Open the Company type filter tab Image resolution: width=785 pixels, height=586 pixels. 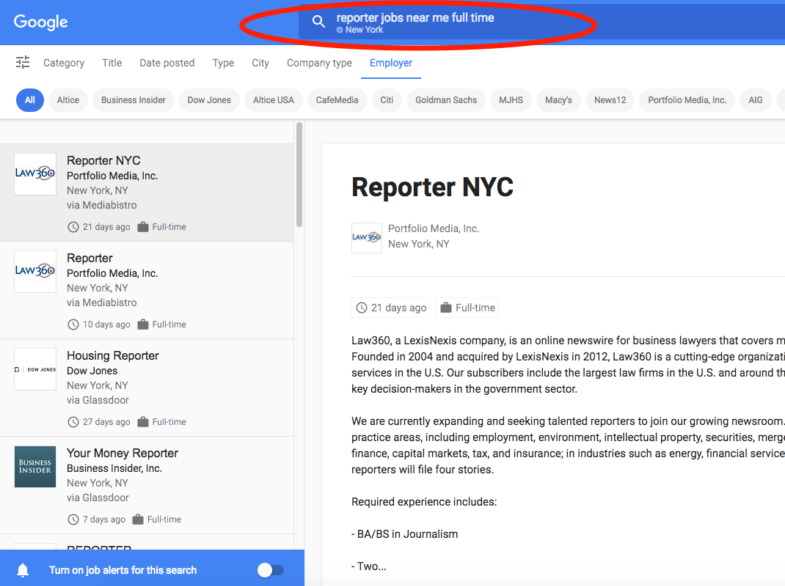pyautogui.click(x=319, y=63)
